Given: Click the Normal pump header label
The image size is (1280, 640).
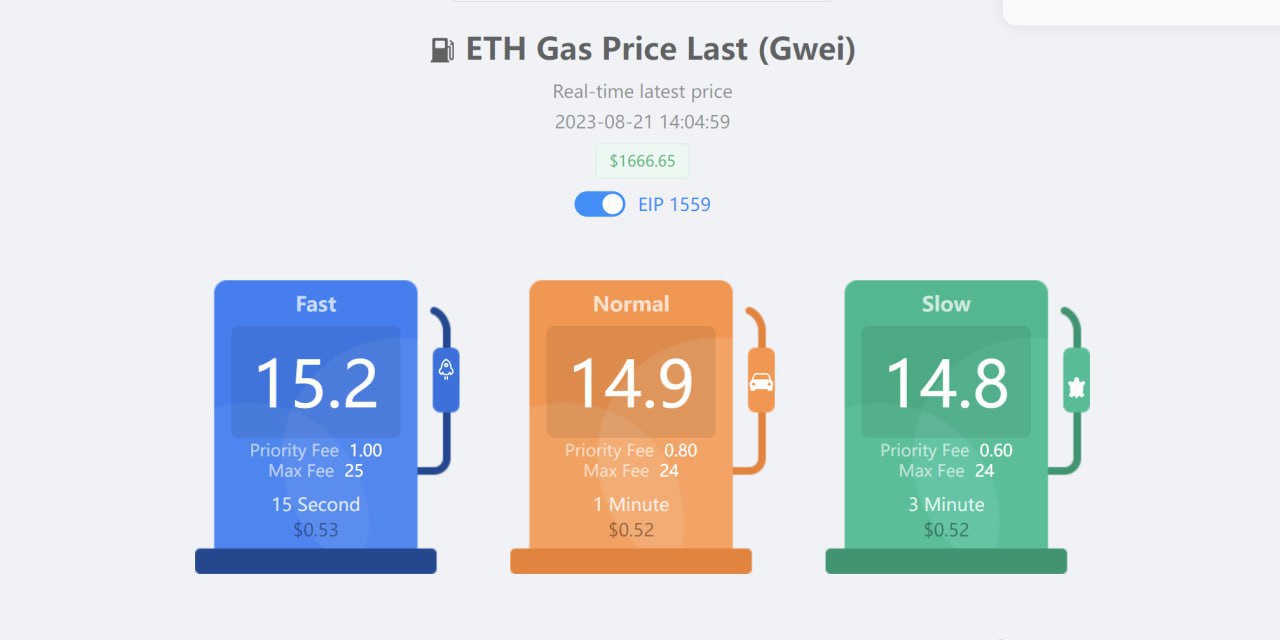Looking at the screenshot, I should point(631,304).
